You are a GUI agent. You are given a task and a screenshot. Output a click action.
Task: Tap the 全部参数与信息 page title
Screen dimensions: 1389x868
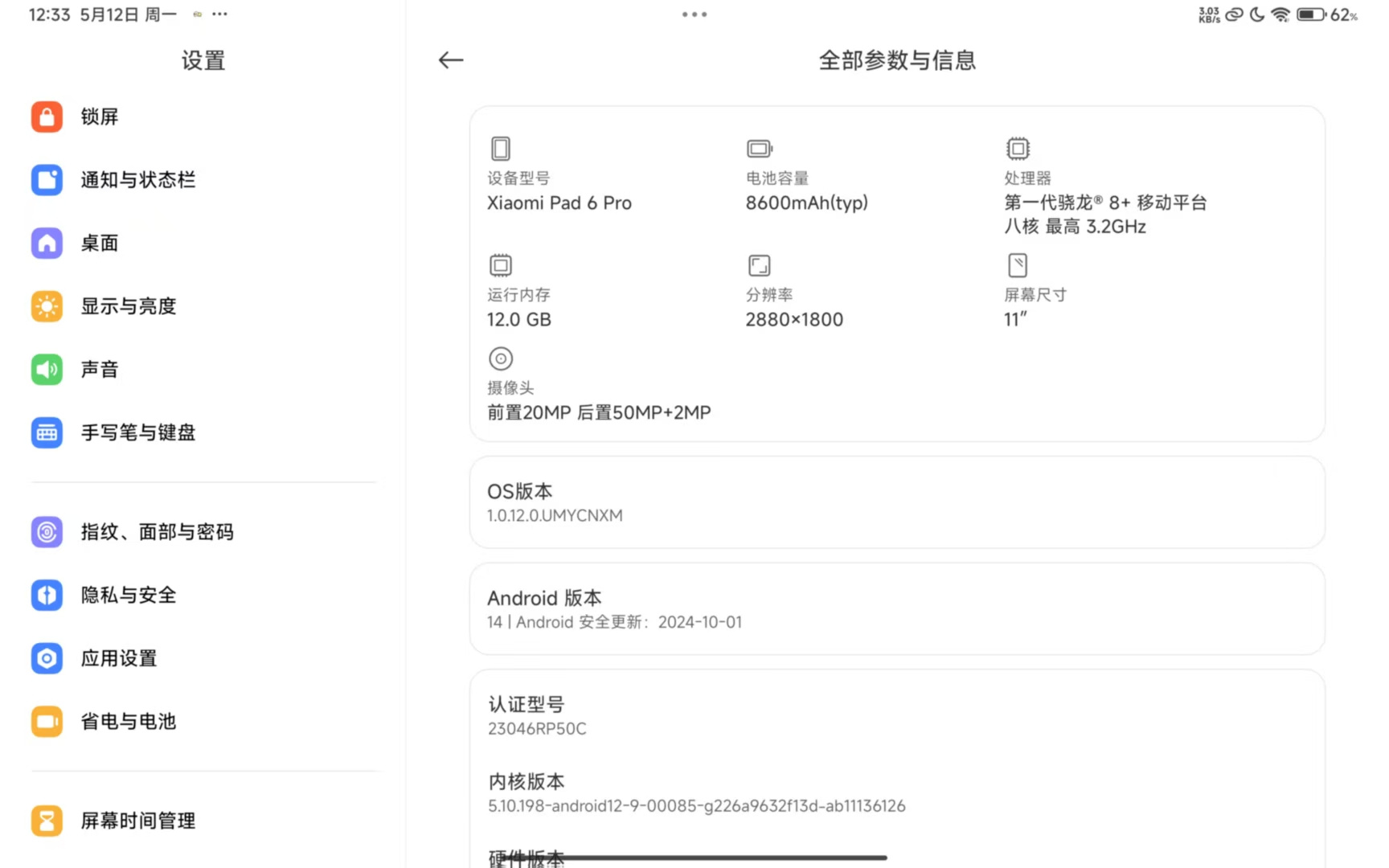897,60
